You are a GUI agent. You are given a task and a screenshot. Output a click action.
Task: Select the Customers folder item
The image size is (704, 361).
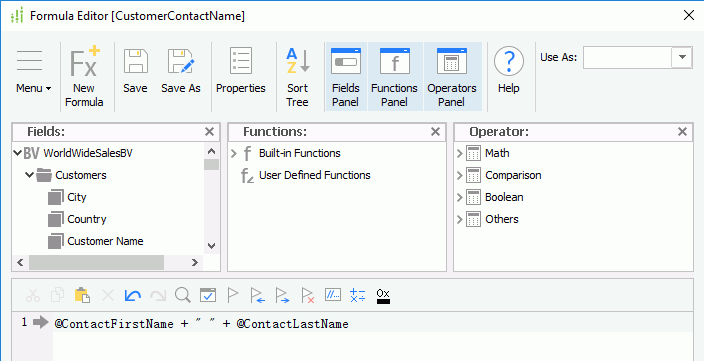point(81,175)
